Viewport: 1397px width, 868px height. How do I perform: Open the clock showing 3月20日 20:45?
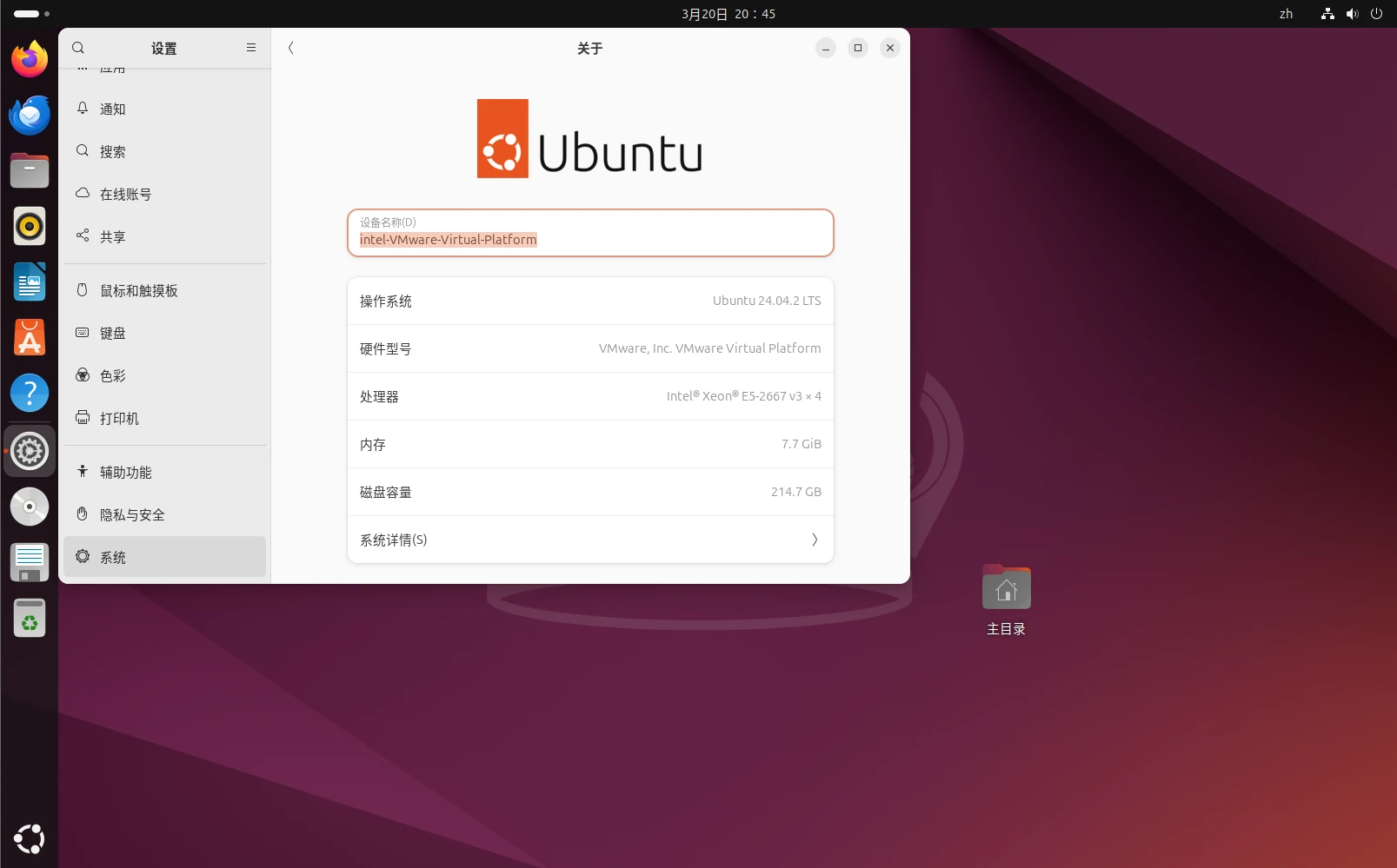tap(728, 14)
